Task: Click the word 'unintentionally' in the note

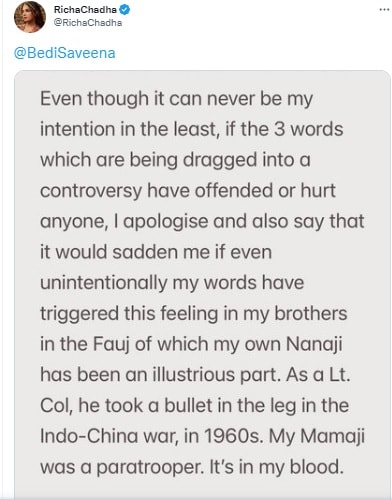Action: (x=104, y=283)
